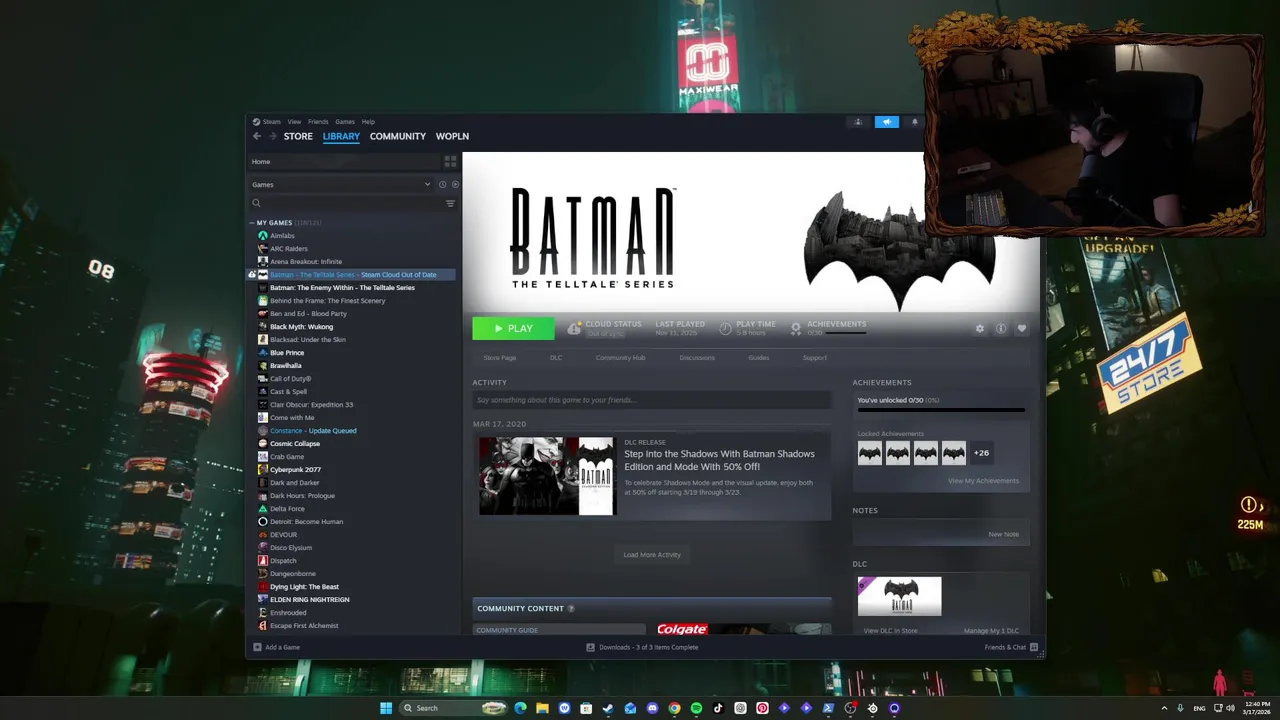Click the +26 locked achievements tile
The height and width of the screenshot is (720, 1280).
[982, 453]
